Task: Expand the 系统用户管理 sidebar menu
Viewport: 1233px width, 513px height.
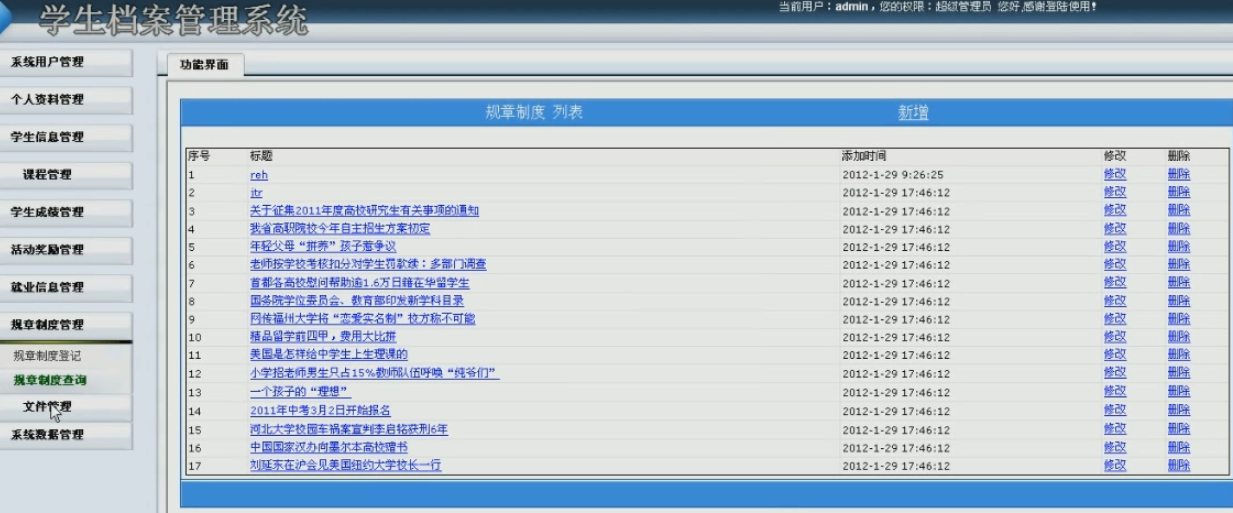Action: coord(66,62)
